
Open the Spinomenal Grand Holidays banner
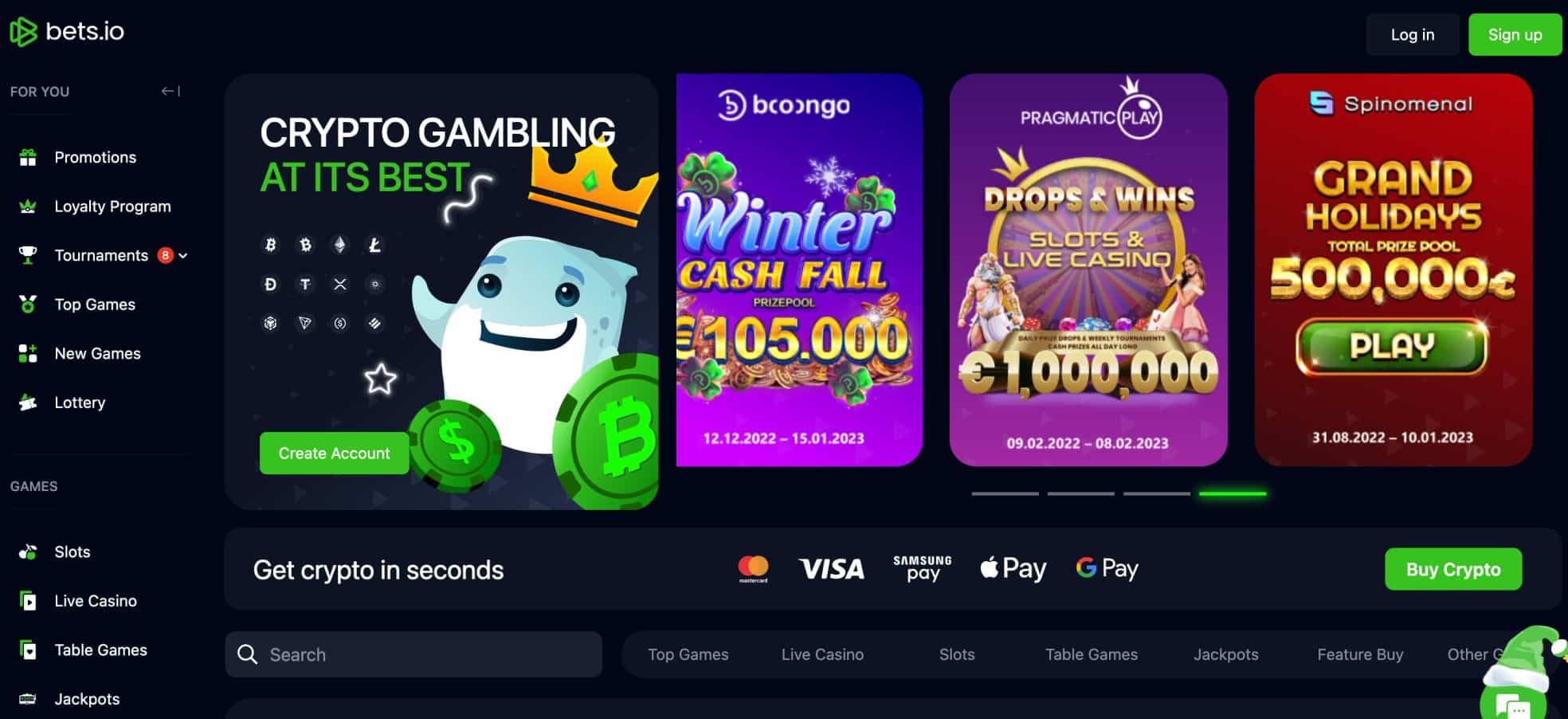(x=1393, y=270)
